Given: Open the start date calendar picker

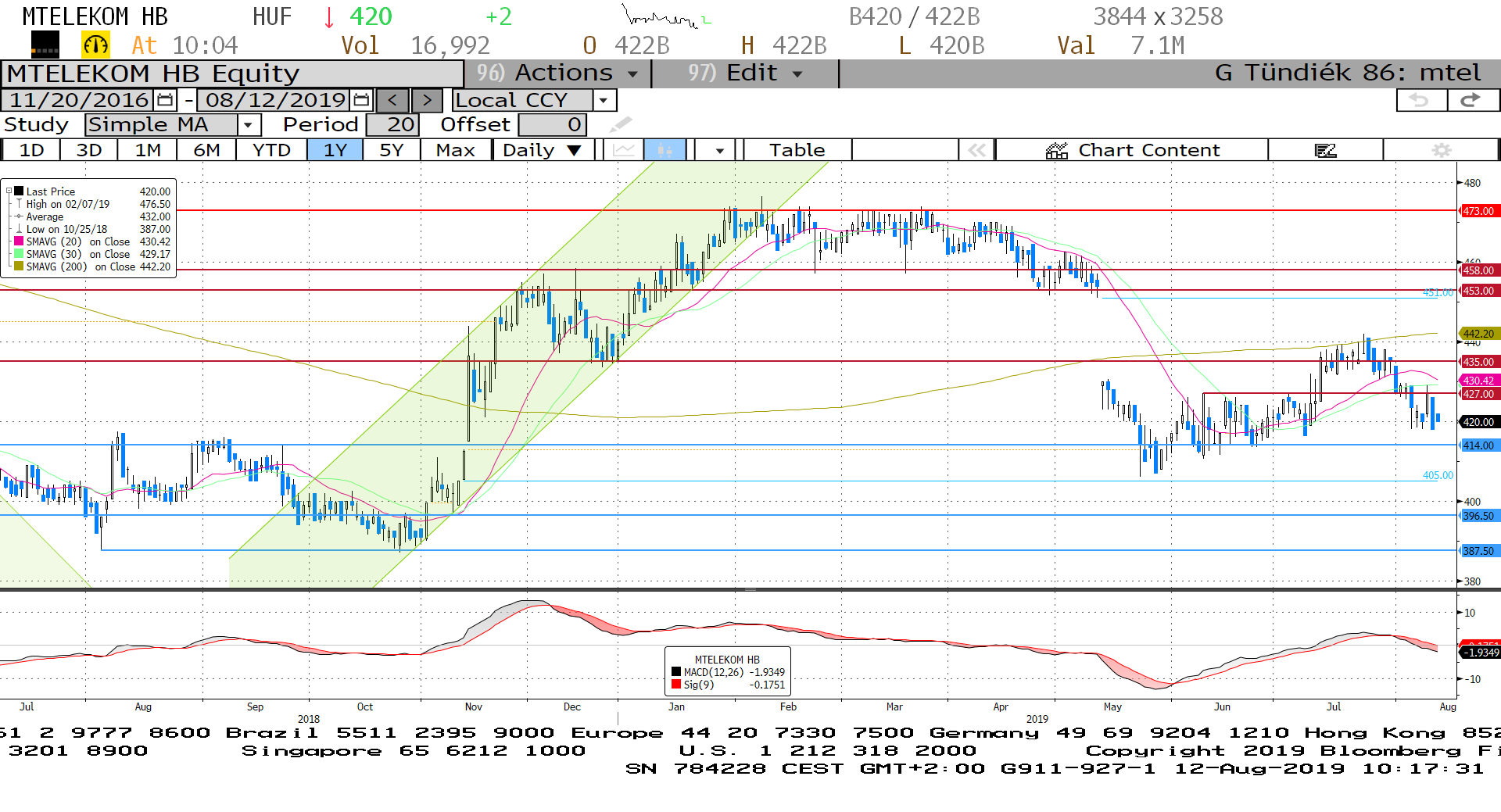Looking at the screenshot, I should (x=165, y=100).
